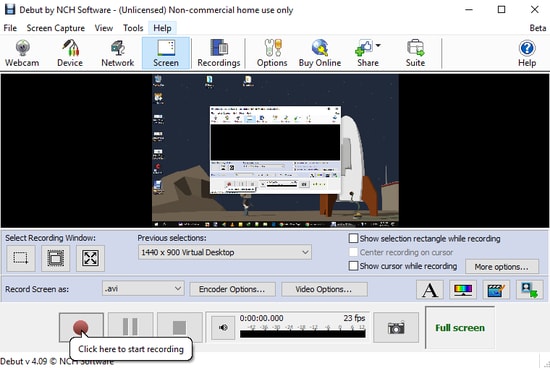550x368 pixels.
Task: Click the More options button
Action: (x=502, y=267)
